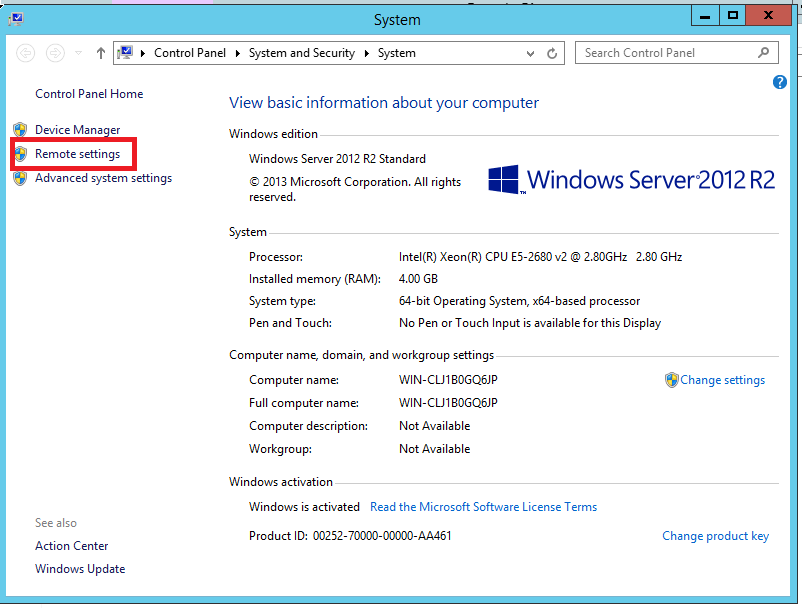Click the shield icon beside Device Manager
Viewport: 802px width, 608px height.
[x=20, y=129]
